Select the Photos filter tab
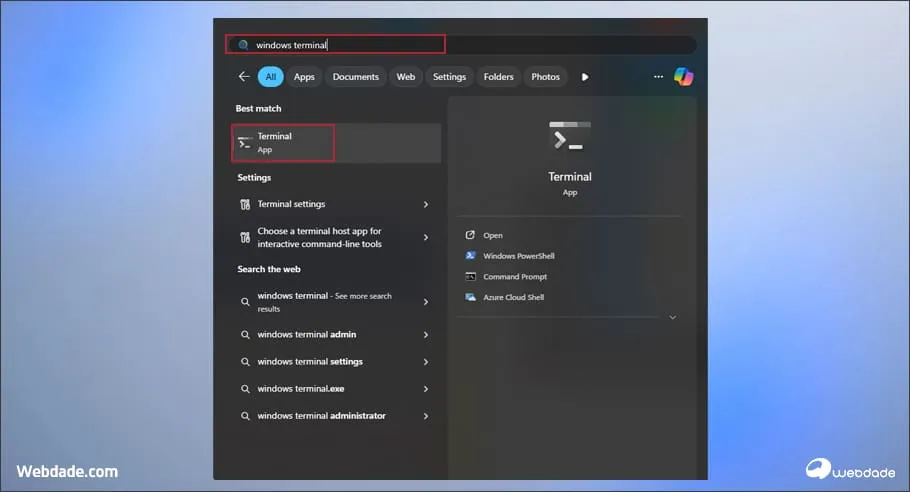The image size is (910, 492). (x=546, y=77)
